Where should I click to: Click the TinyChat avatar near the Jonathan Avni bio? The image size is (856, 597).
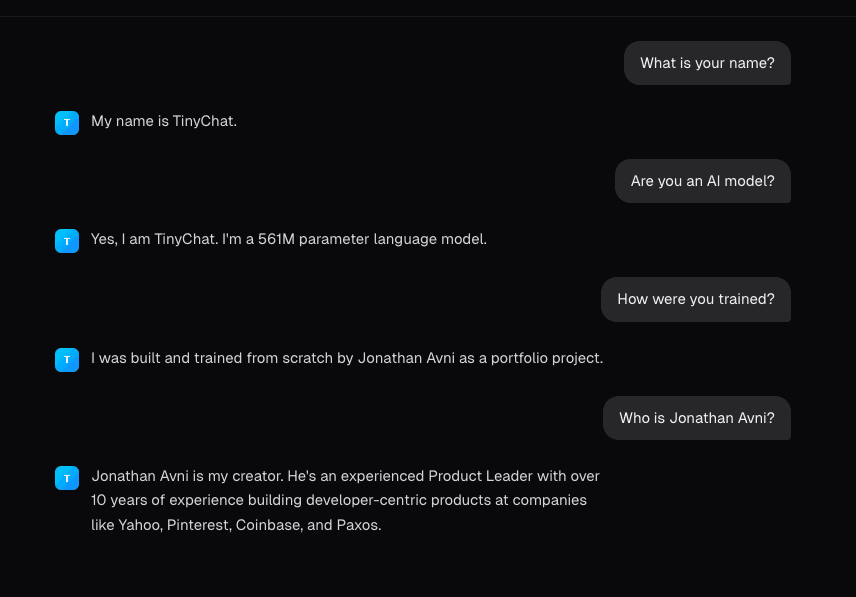(66, 477)
